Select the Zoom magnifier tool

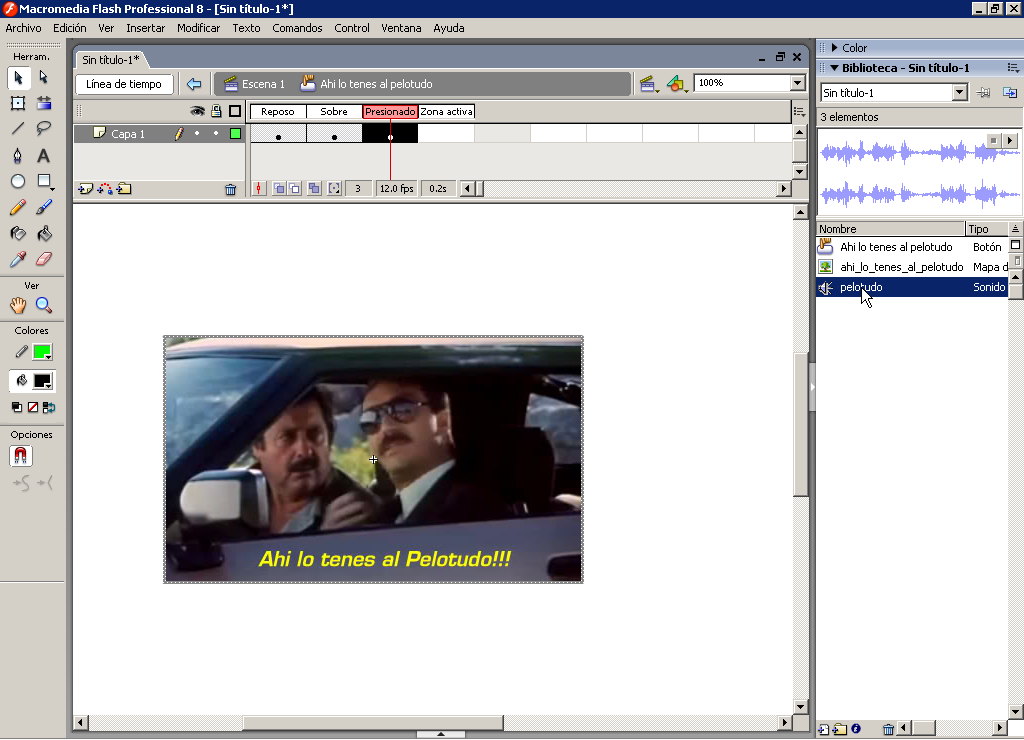click(x=44, y=305)
